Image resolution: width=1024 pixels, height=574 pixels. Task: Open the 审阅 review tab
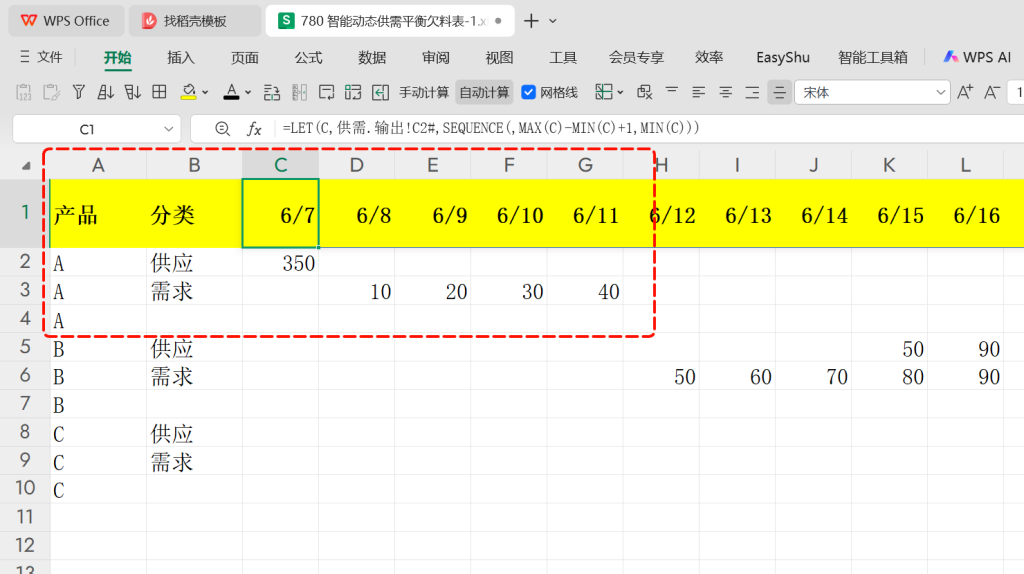(x=436, y=57)
